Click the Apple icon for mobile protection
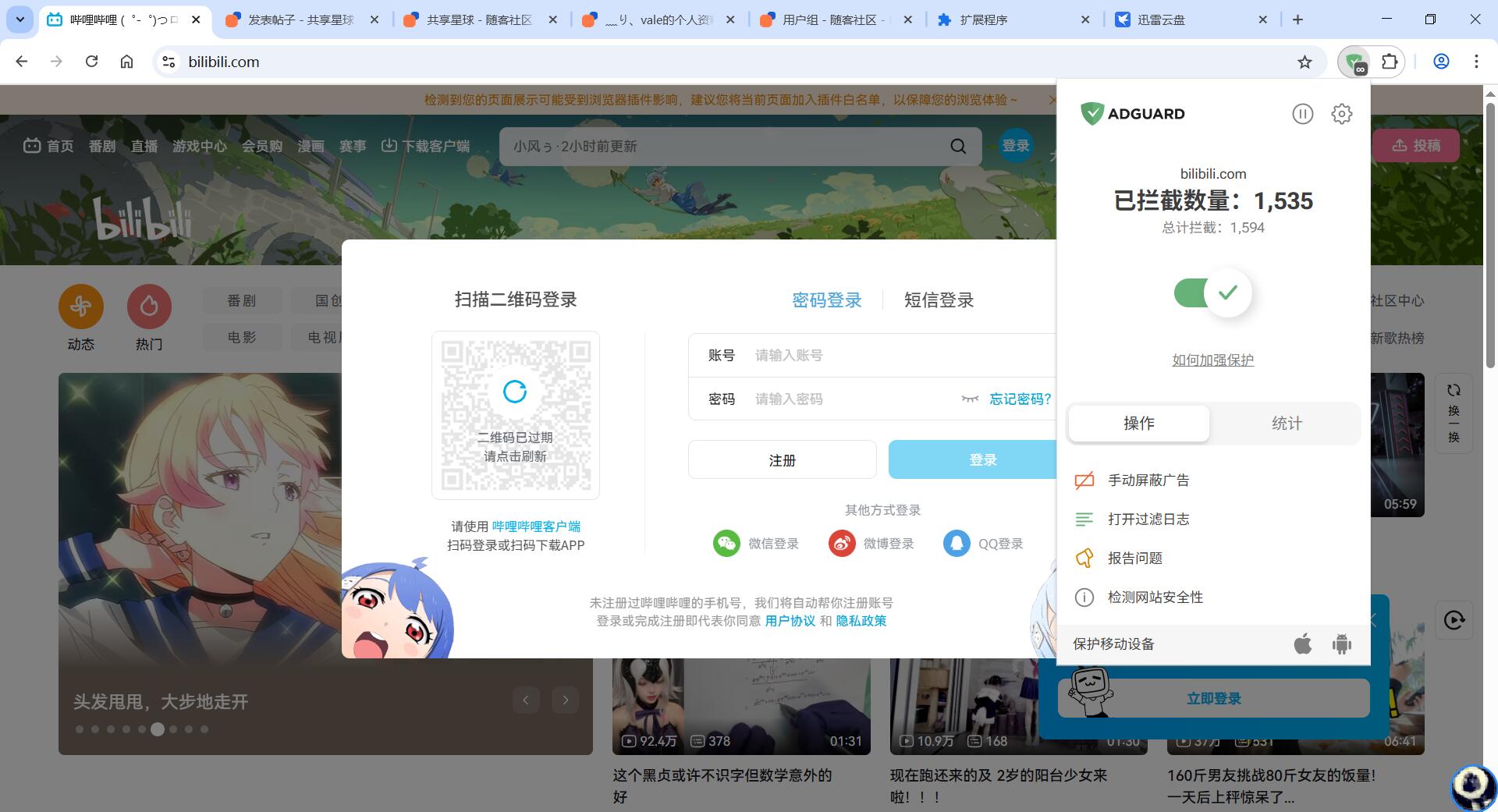 [x=1302, y=644]
